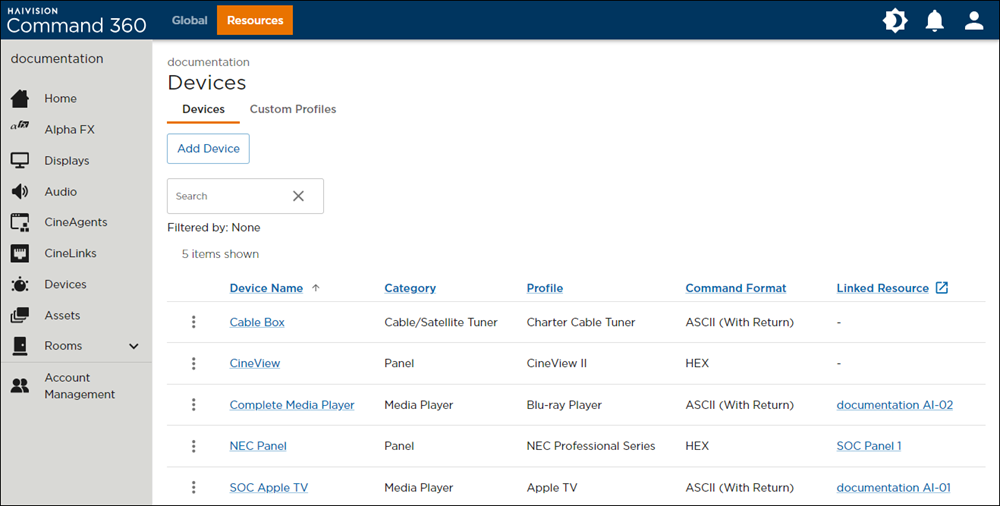Screen dimensions: 1000x506
Task: Open the notifications bell
Action: tap(935, 20)
